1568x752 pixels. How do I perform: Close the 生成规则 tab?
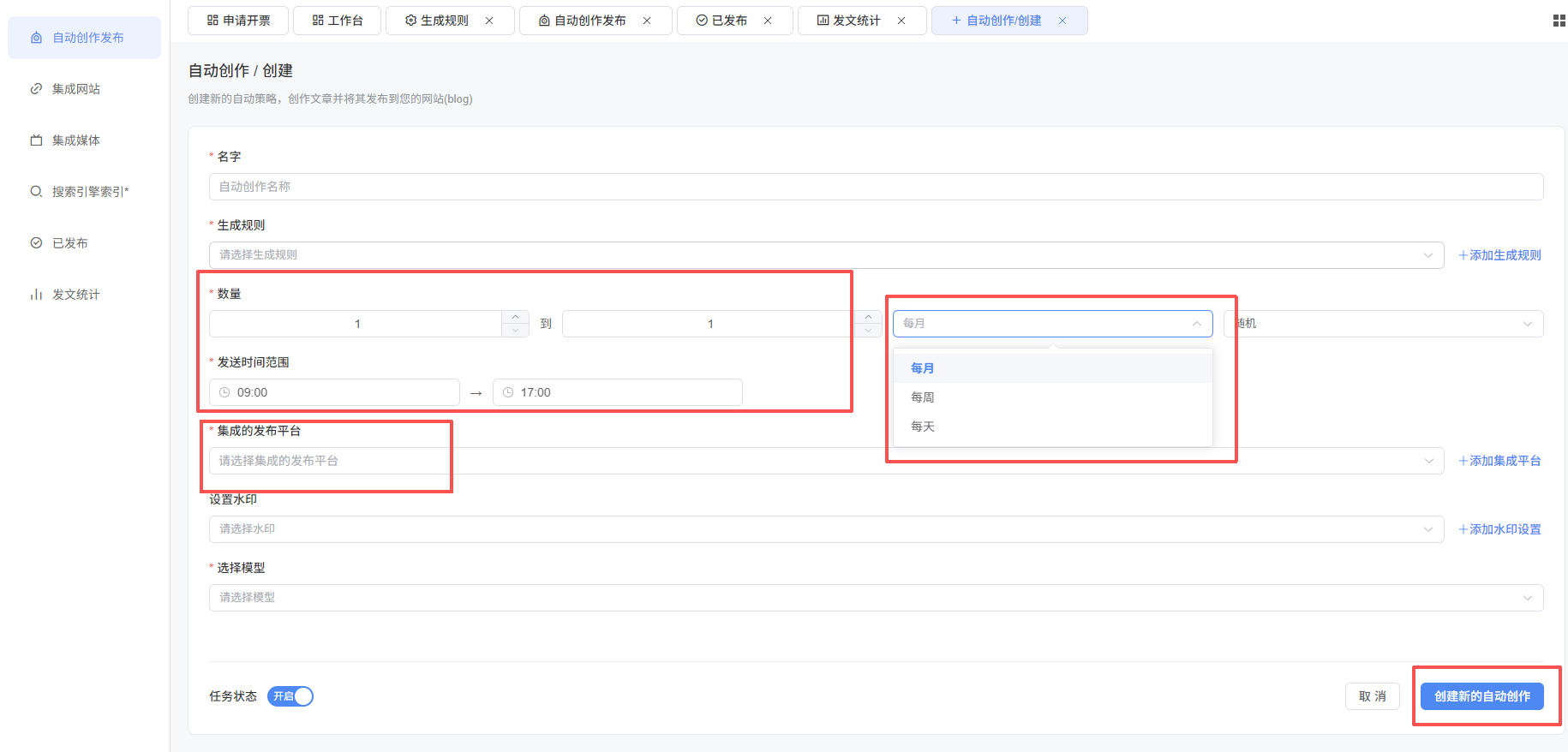pos(489,21)
